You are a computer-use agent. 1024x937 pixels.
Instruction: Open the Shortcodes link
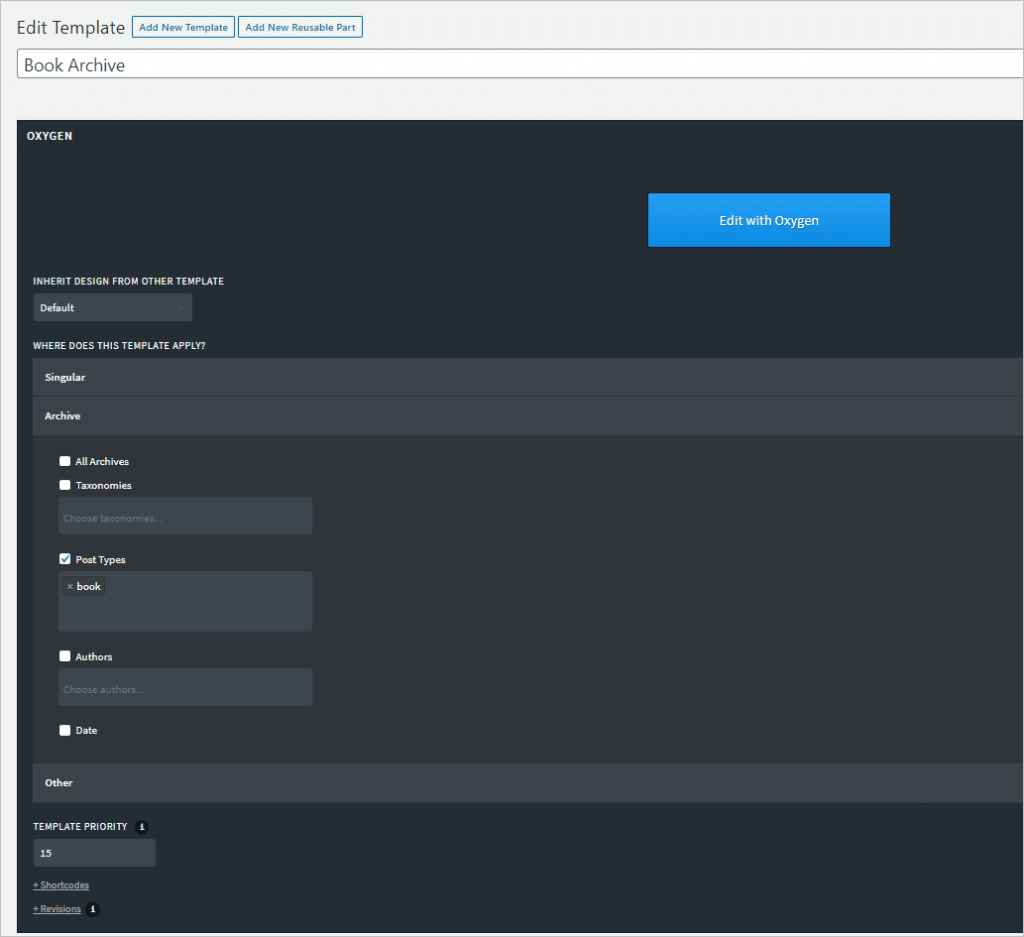click(x=61, y=885)
